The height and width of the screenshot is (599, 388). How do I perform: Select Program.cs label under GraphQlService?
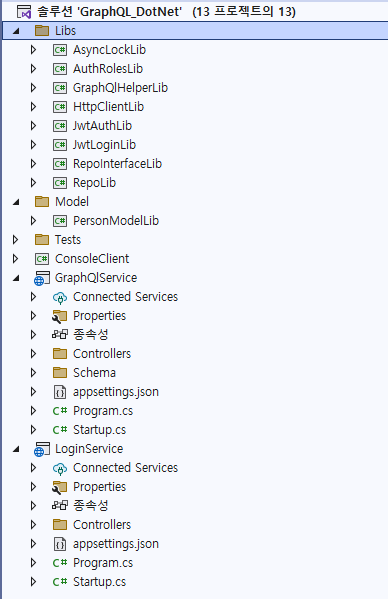point(103,411)
